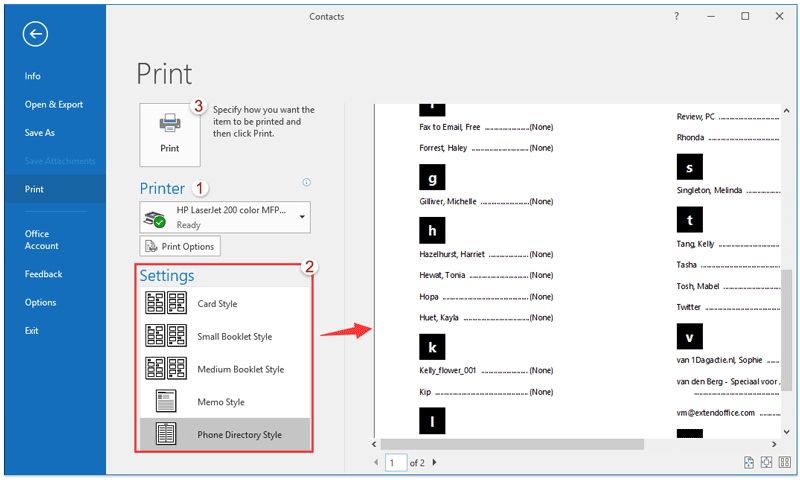Click the Print button with printer icon
Screen dimensions: 800x480
(170, 133)
